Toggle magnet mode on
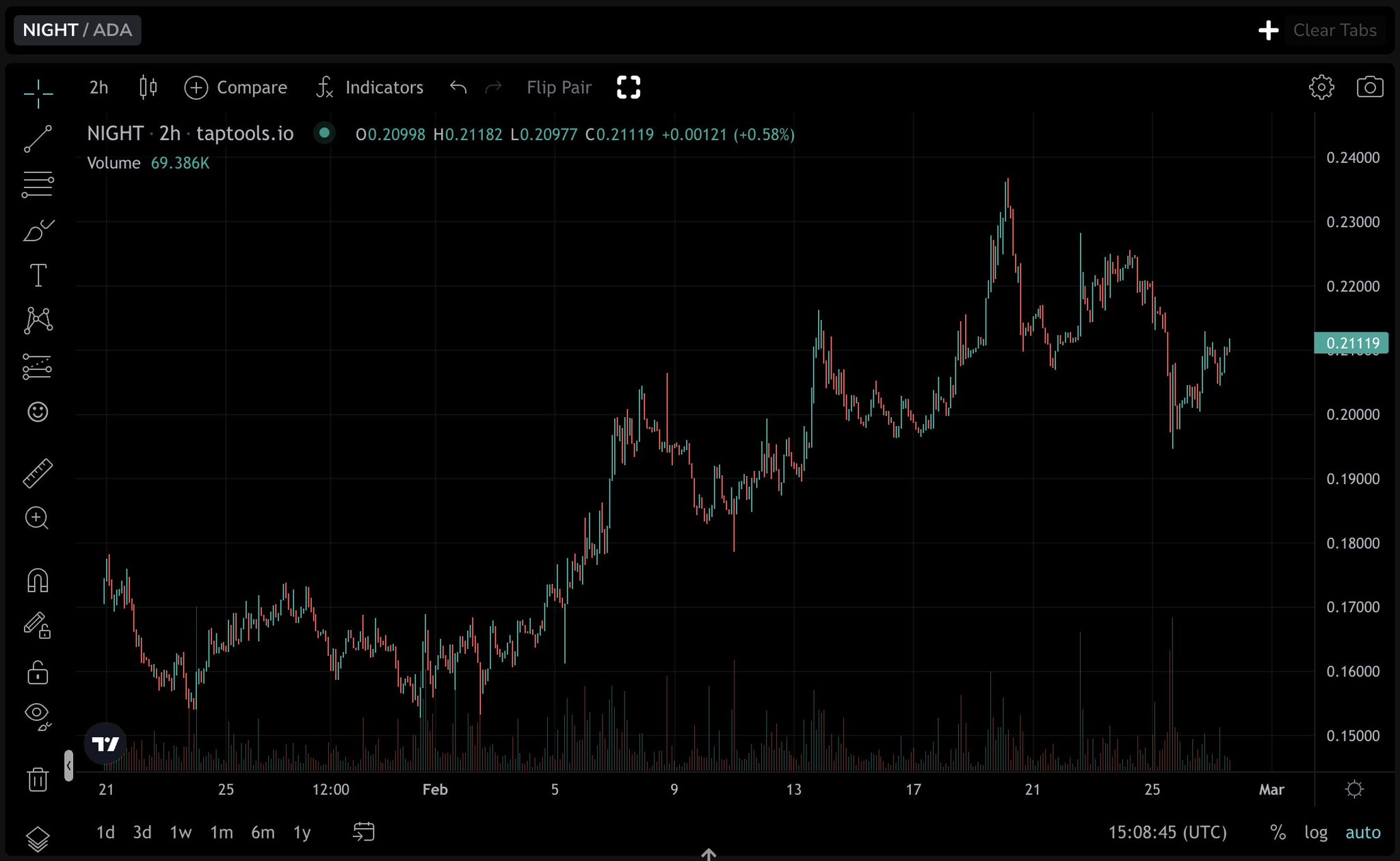The height and width of the screenshot is (861, 1400). [x=38, y=581]
